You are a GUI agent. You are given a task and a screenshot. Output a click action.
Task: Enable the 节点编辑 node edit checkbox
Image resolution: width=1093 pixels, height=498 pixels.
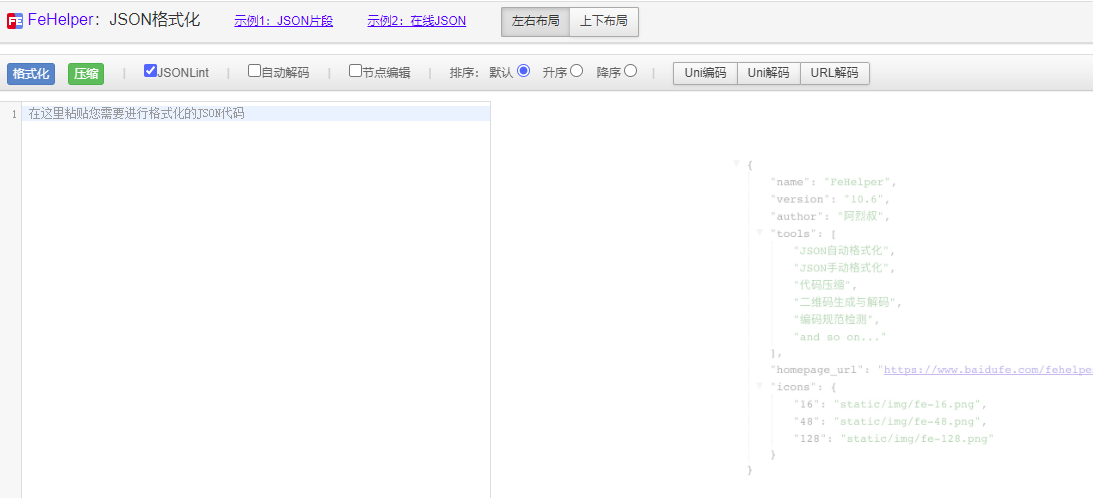pyautogui.click(x=356, y=70)
